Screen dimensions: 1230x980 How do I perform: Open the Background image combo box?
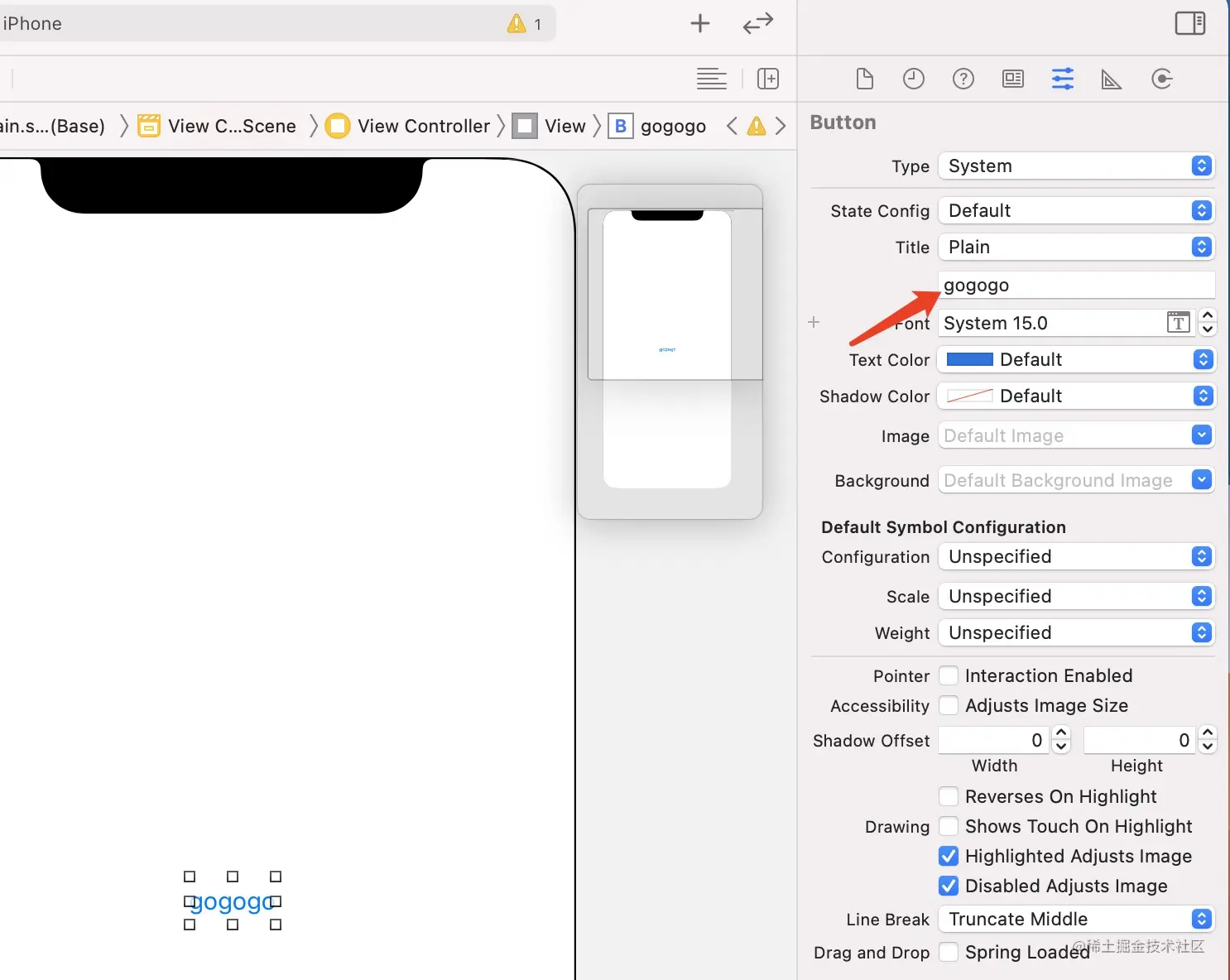coord(1202,480)
